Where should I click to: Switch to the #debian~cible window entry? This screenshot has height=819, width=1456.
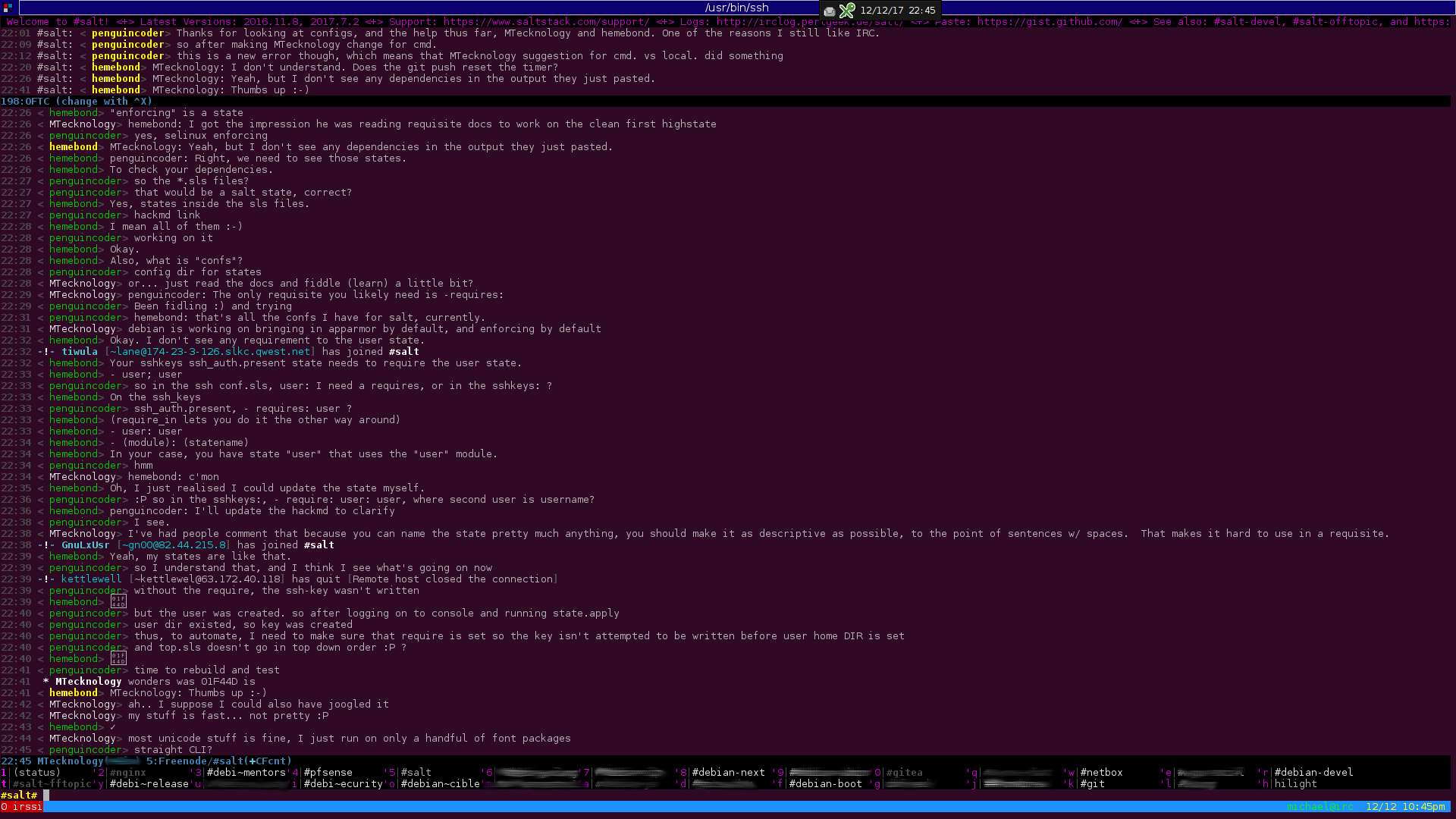pyautogui.click(x=441, y=784)
